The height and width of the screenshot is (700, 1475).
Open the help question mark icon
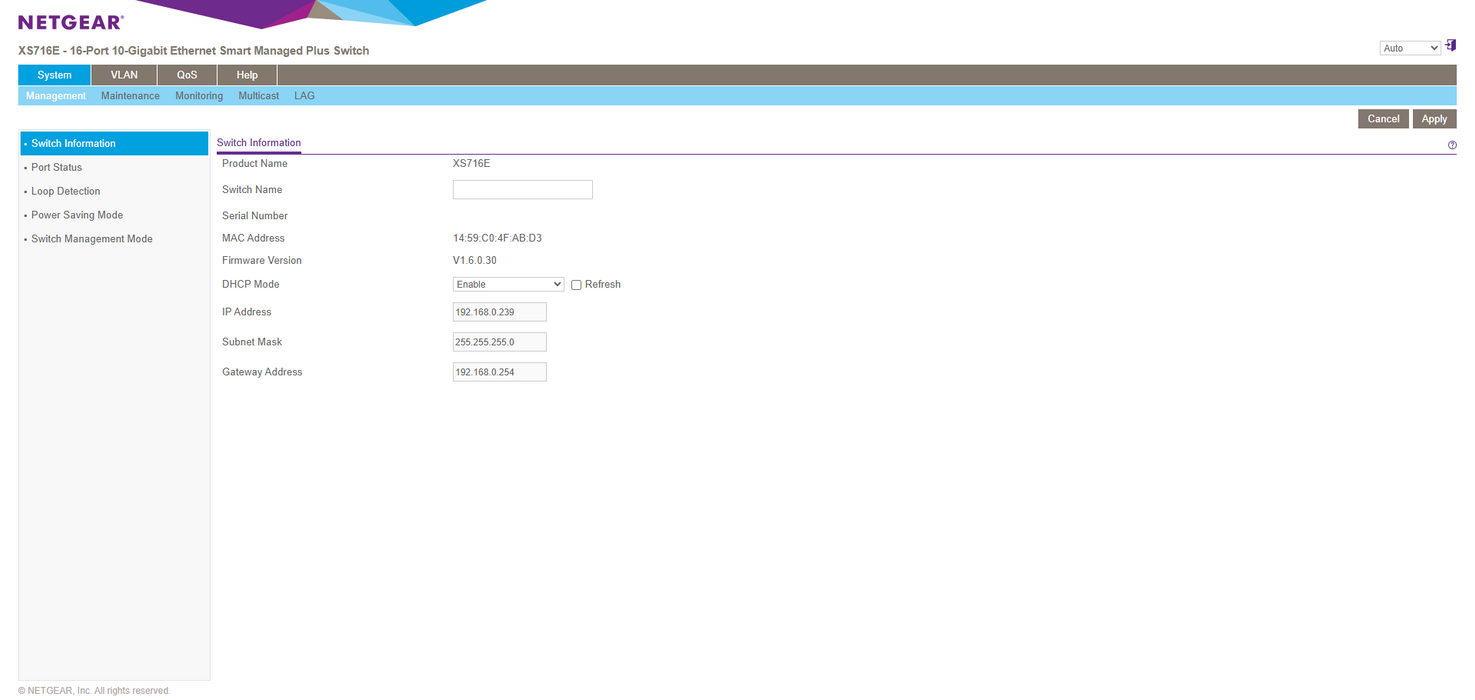click(1452, 145)
